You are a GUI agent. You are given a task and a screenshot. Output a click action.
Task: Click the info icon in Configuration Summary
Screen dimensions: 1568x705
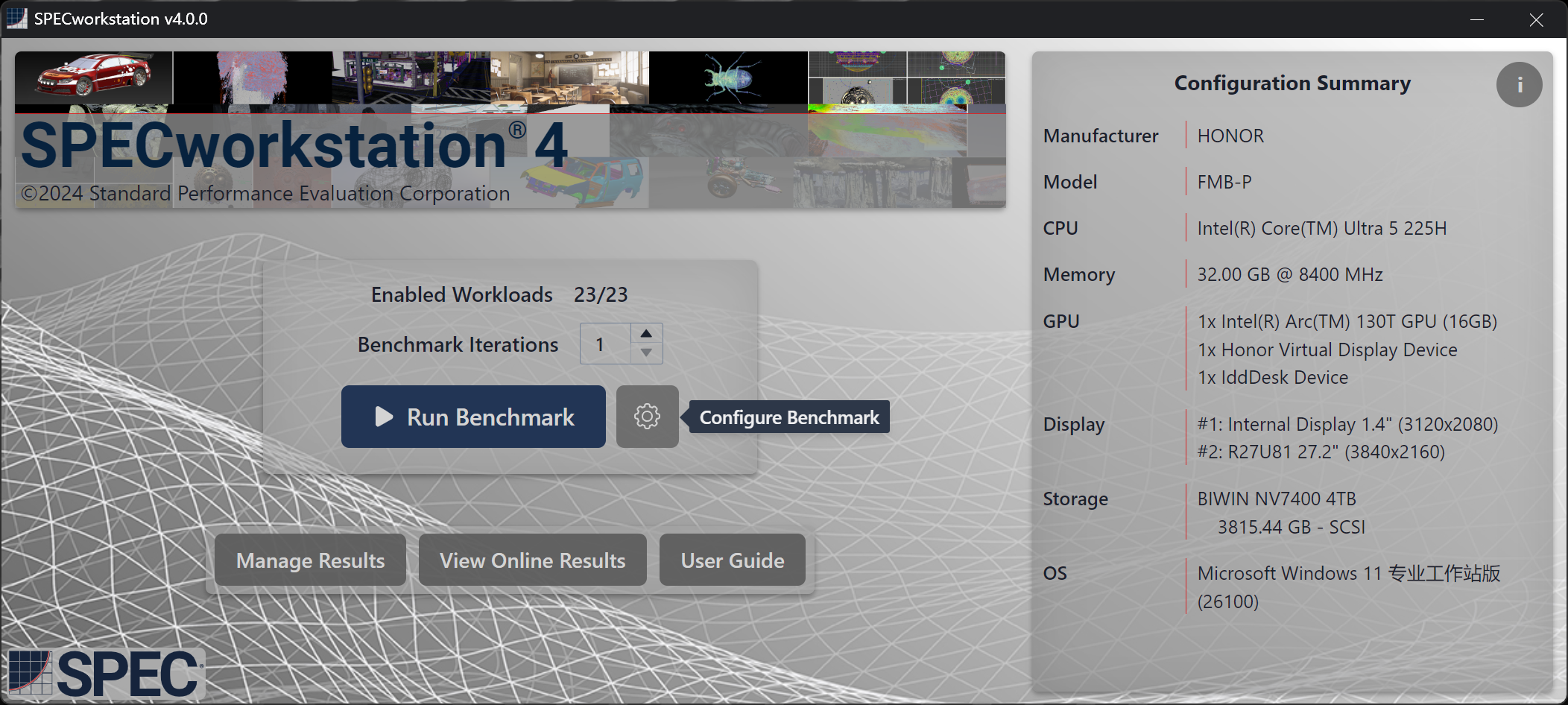[x=1519, y=84]
